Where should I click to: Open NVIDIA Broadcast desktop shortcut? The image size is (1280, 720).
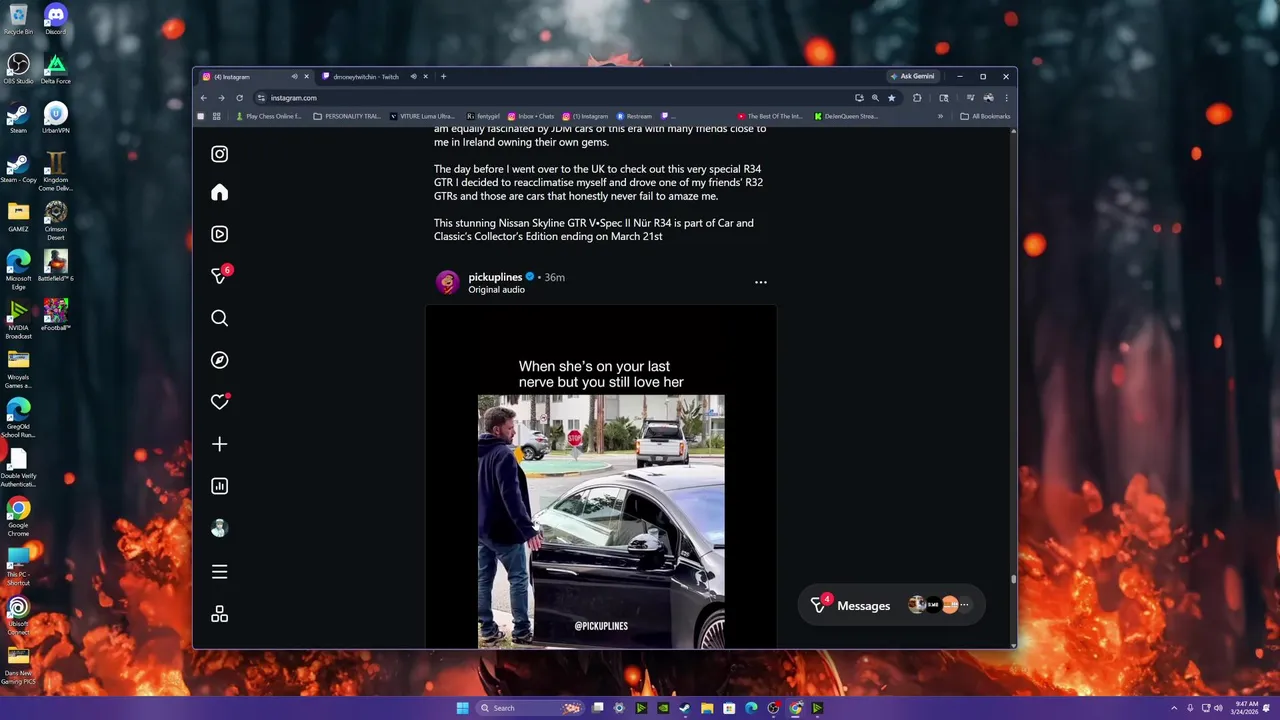18,321
